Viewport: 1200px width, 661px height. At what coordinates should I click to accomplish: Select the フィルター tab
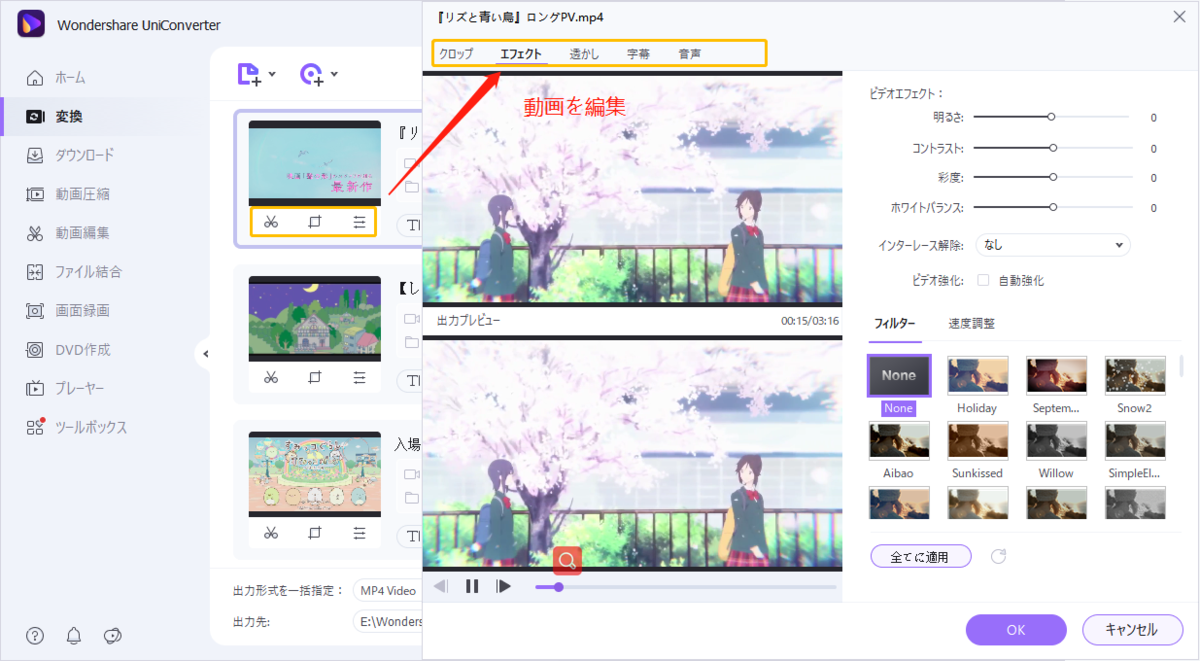pos(894,324)
